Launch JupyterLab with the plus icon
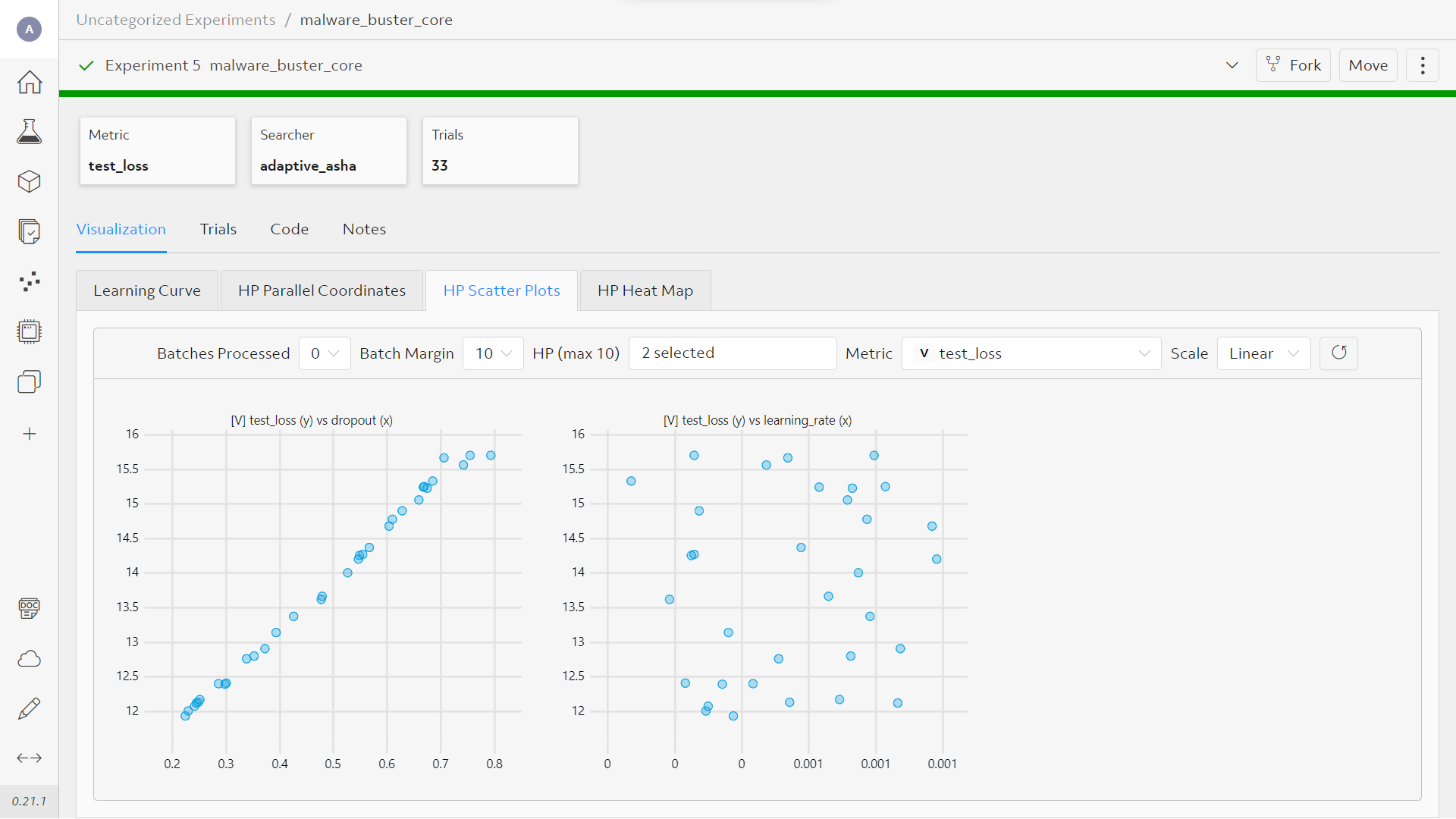 point(29,433)
